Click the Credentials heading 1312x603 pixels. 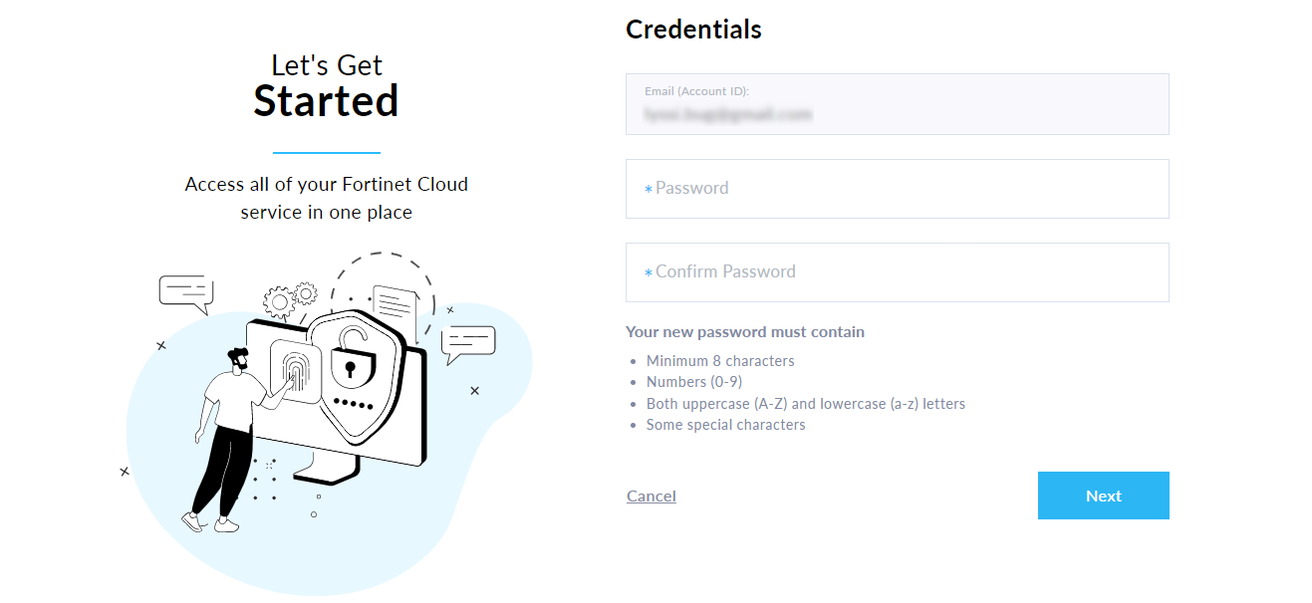(693, 29)
